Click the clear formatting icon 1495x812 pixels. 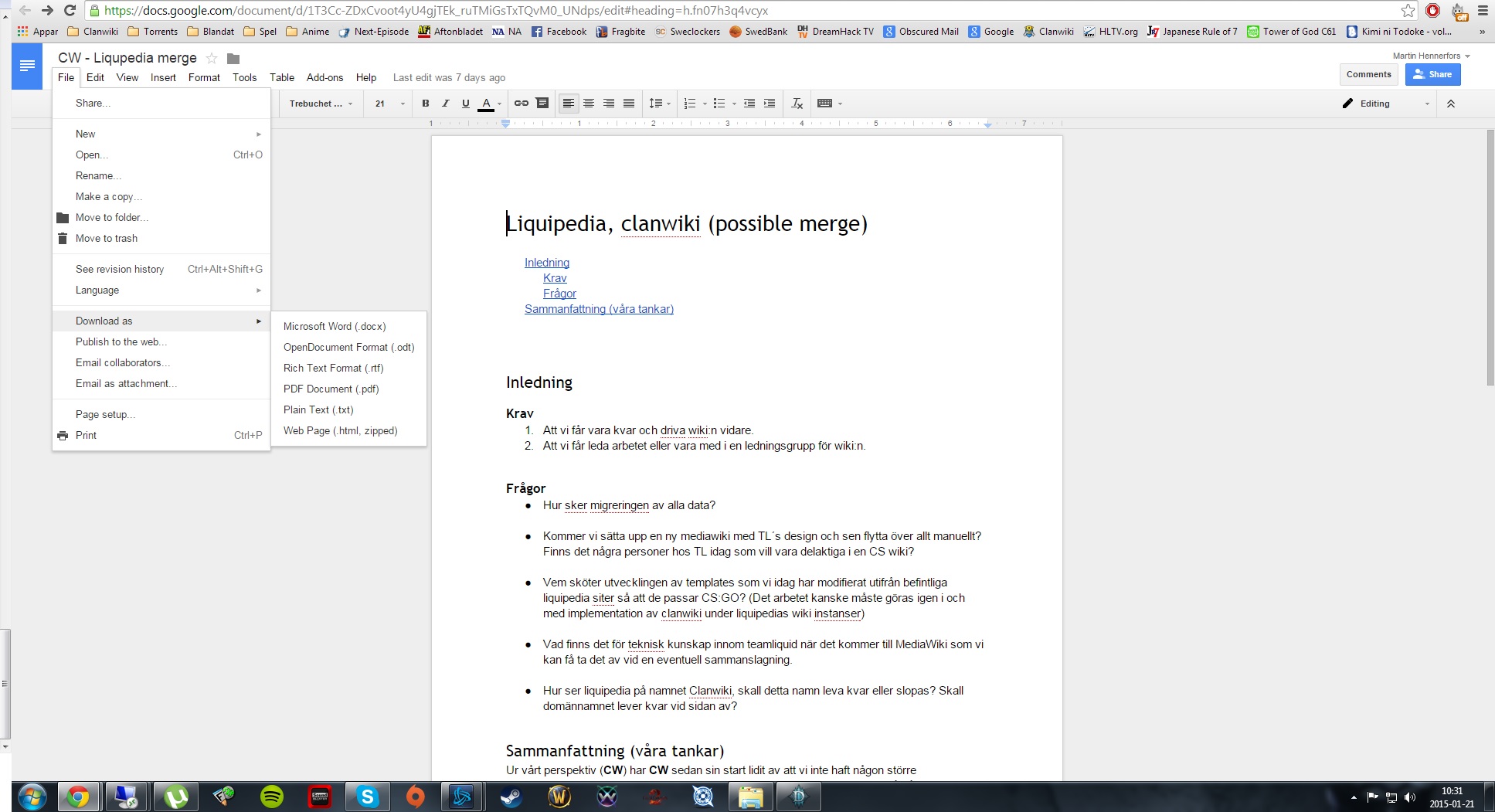pyautogui.click(x=797, y=104)
